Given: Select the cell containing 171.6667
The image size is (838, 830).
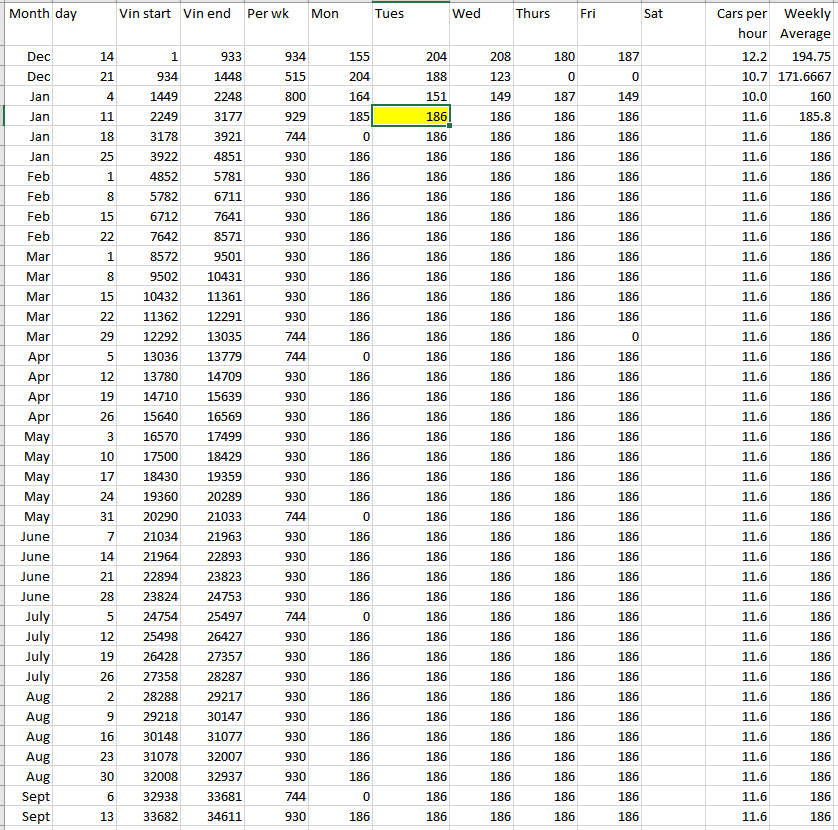Looking at the screenshot, I should coord(805,77).
